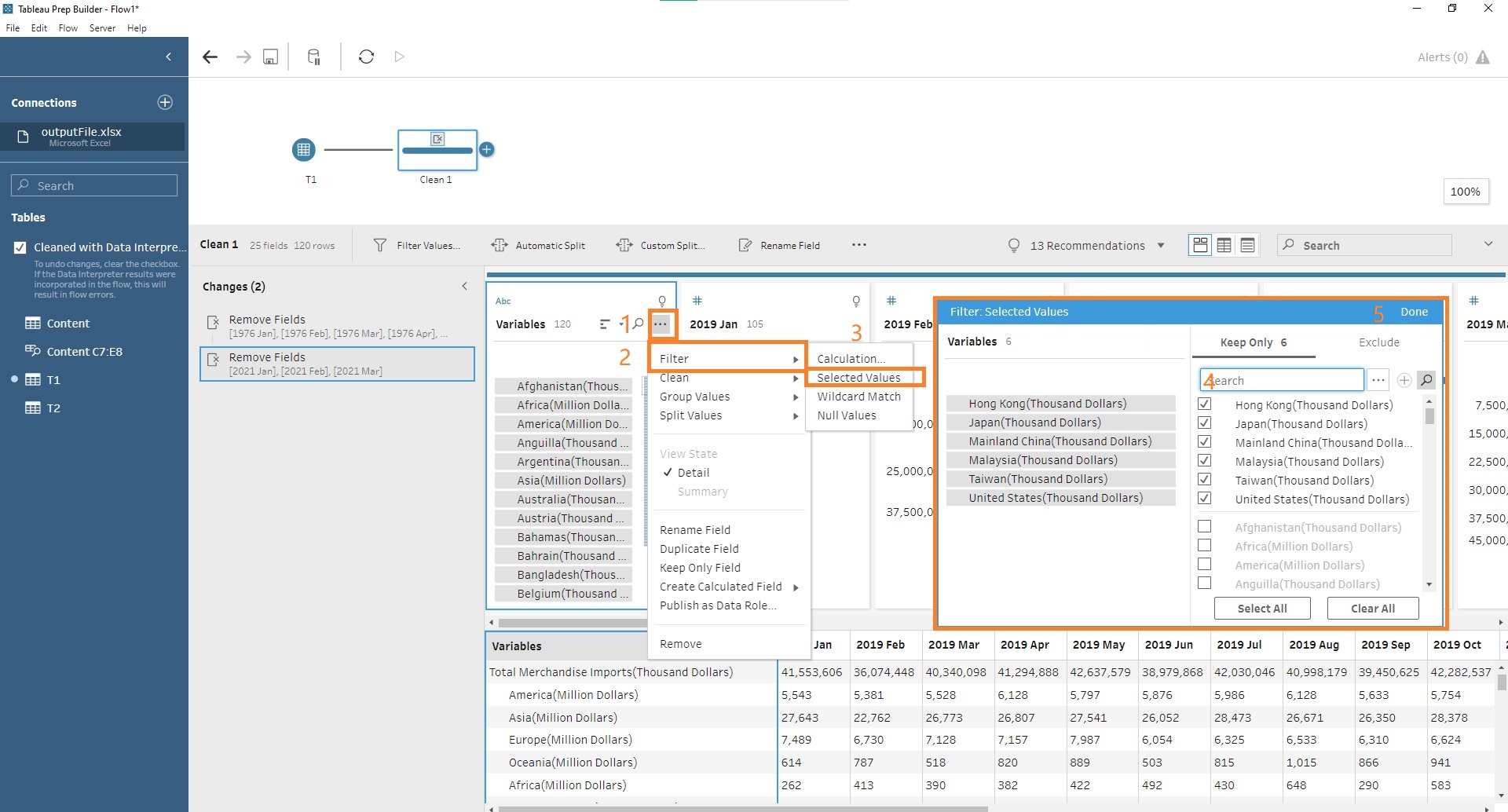Click the 100% zoom level box
Screen dimensions: 1508x812
pyautogui.click(x=1465, y=192)
